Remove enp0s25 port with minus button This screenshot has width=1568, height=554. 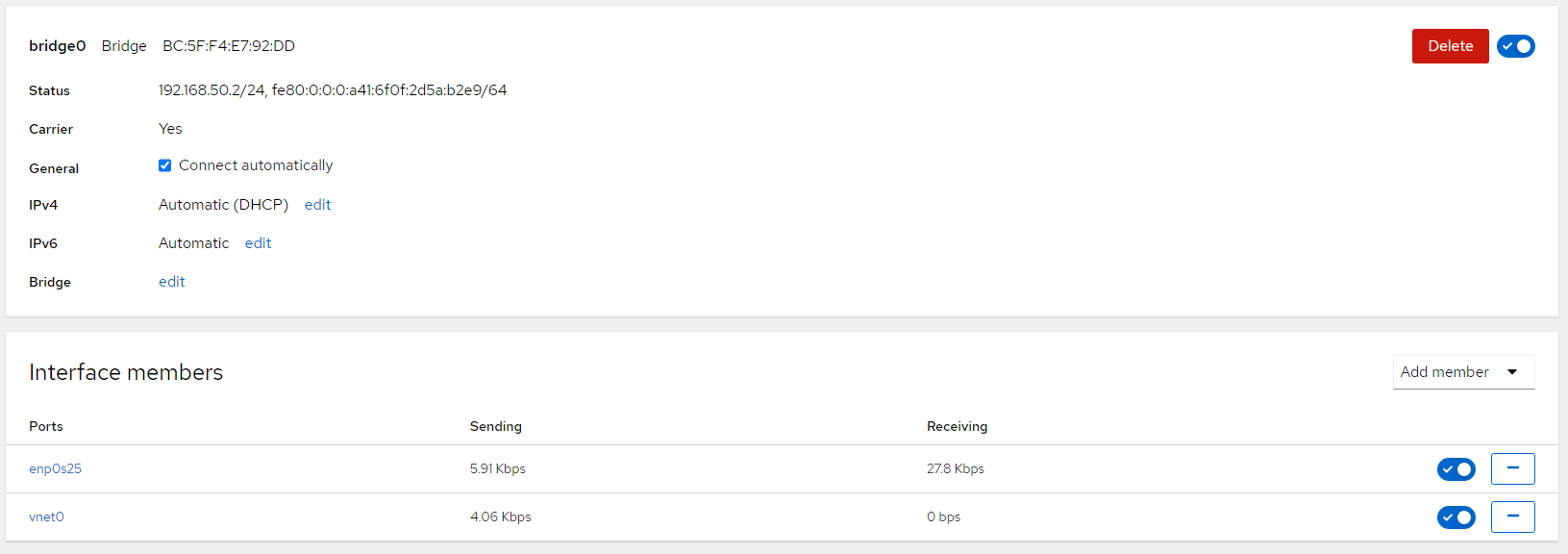[1512, 468]
